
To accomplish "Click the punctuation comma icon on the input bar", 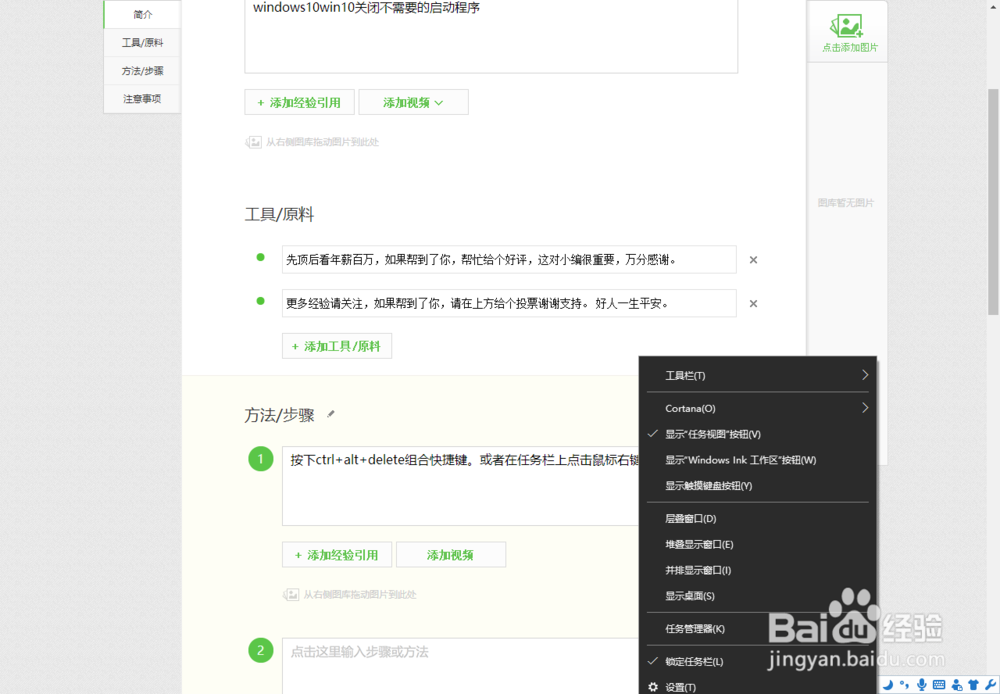I will [x=905, y=684].
